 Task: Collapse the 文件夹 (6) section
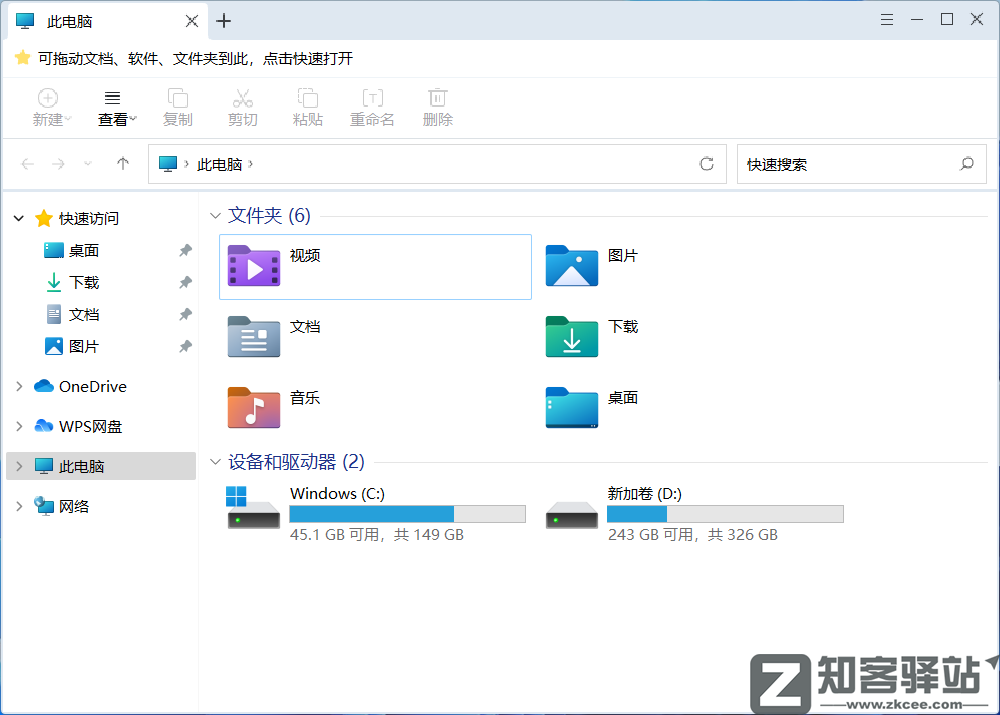tap(215, 215)
